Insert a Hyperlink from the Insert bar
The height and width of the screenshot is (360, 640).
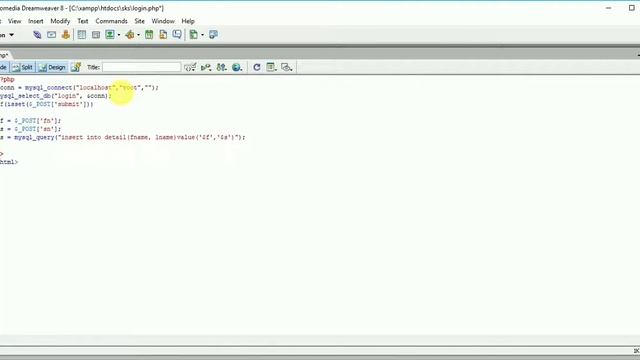tap(37, 35)
